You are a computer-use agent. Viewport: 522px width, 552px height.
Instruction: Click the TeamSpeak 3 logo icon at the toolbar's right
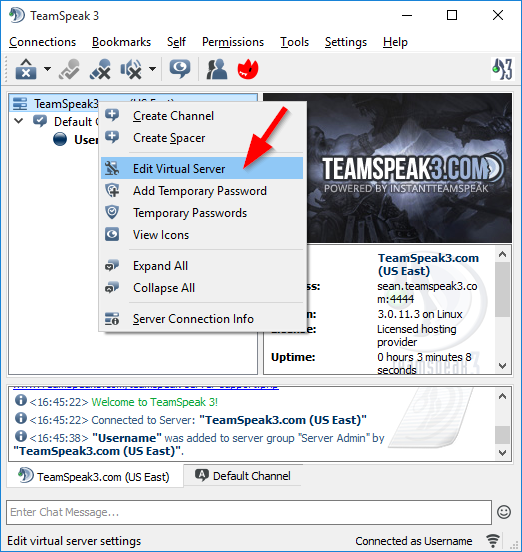click(502, 69)
